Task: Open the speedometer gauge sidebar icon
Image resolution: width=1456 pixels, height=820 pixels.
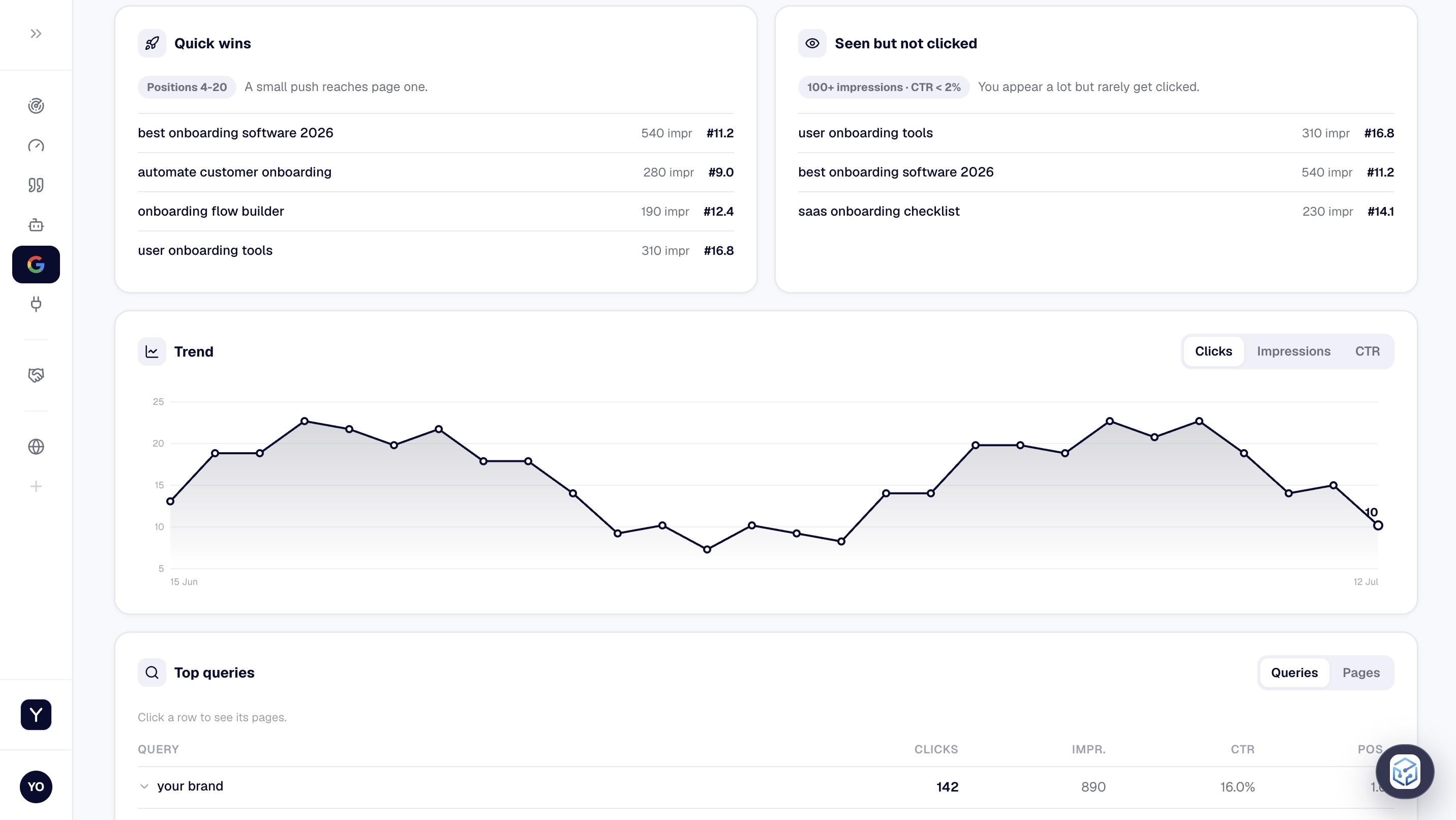Action: point(36,145)
